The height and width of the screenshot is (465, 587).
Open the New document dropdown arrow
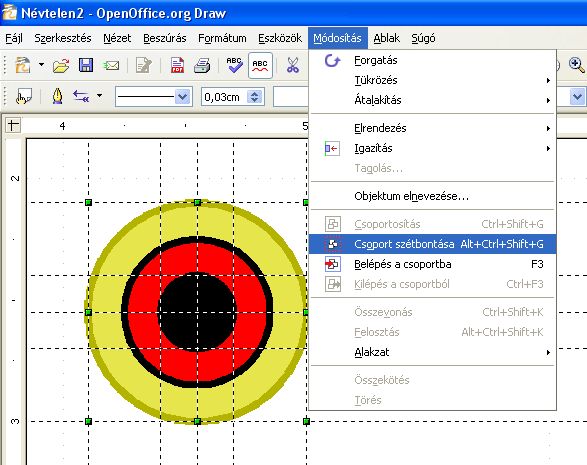41,65
